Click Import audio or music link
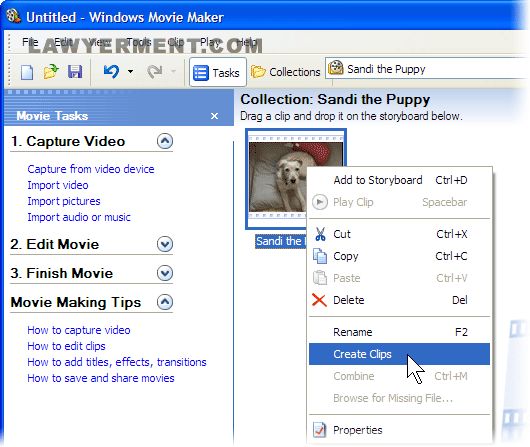The height and width of the screenshot is (447, 530). pos(79,217)
